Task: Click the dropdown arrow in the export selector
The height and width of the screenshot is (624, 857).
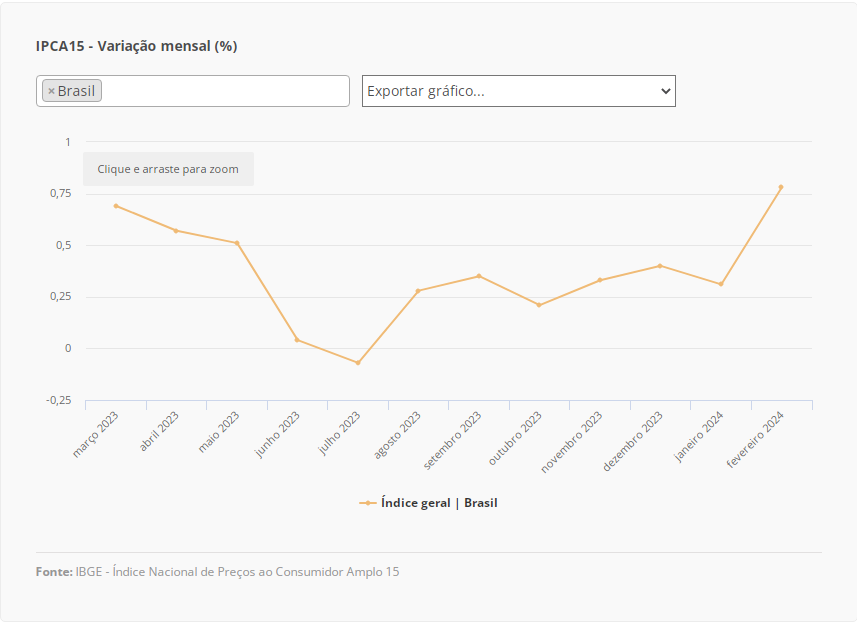Action: pos(666,91)
